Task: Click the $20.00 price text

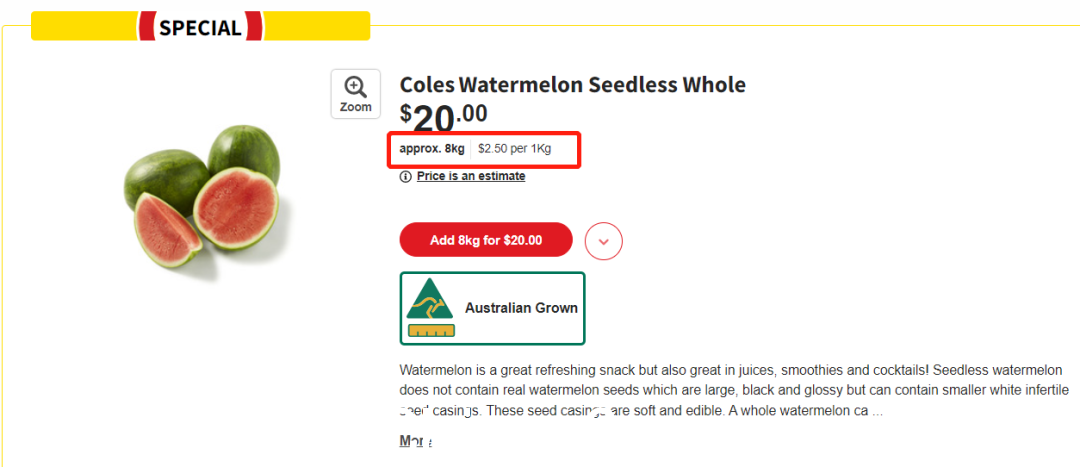Action: [444, 117]
